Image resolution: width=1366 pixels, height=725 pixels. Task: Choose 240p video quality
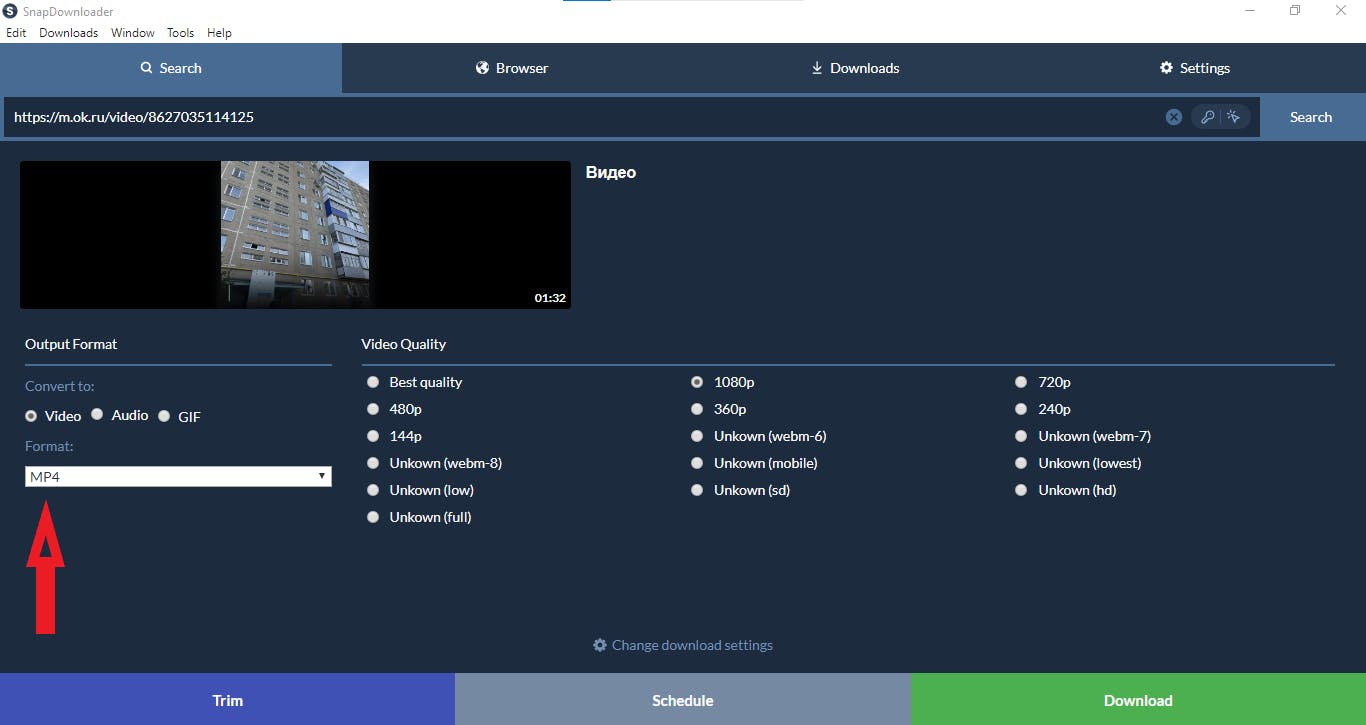click(1021, 409)
